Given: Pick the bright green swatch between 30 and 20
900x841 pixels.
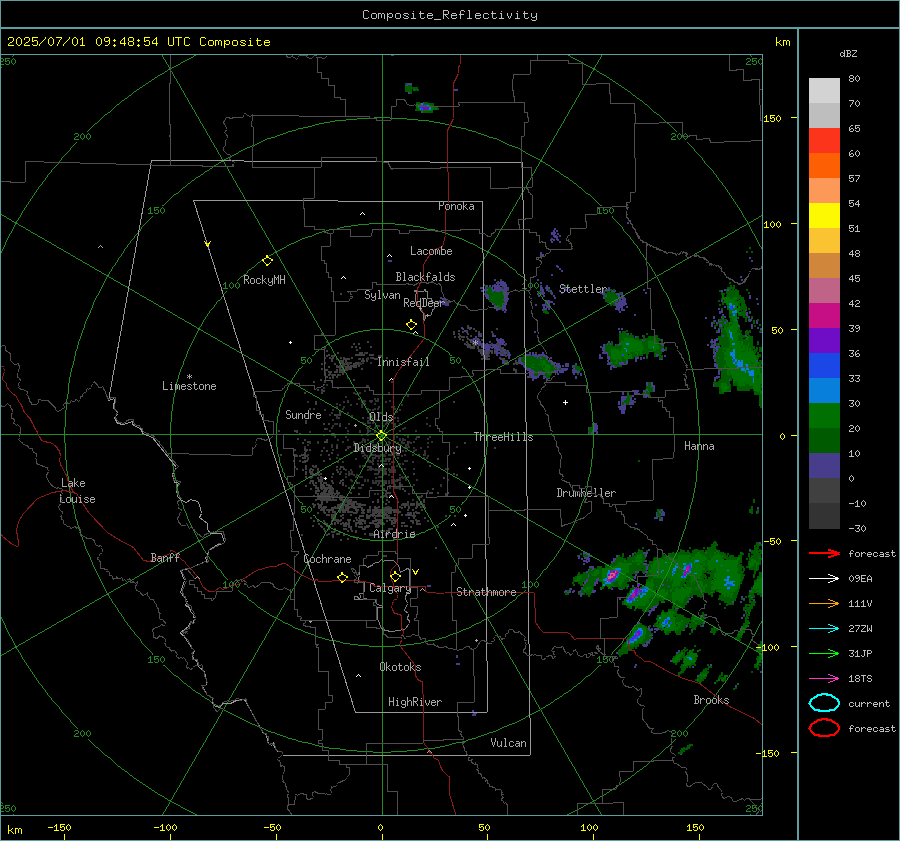Looking at the screenshot, I should point(824,416).
